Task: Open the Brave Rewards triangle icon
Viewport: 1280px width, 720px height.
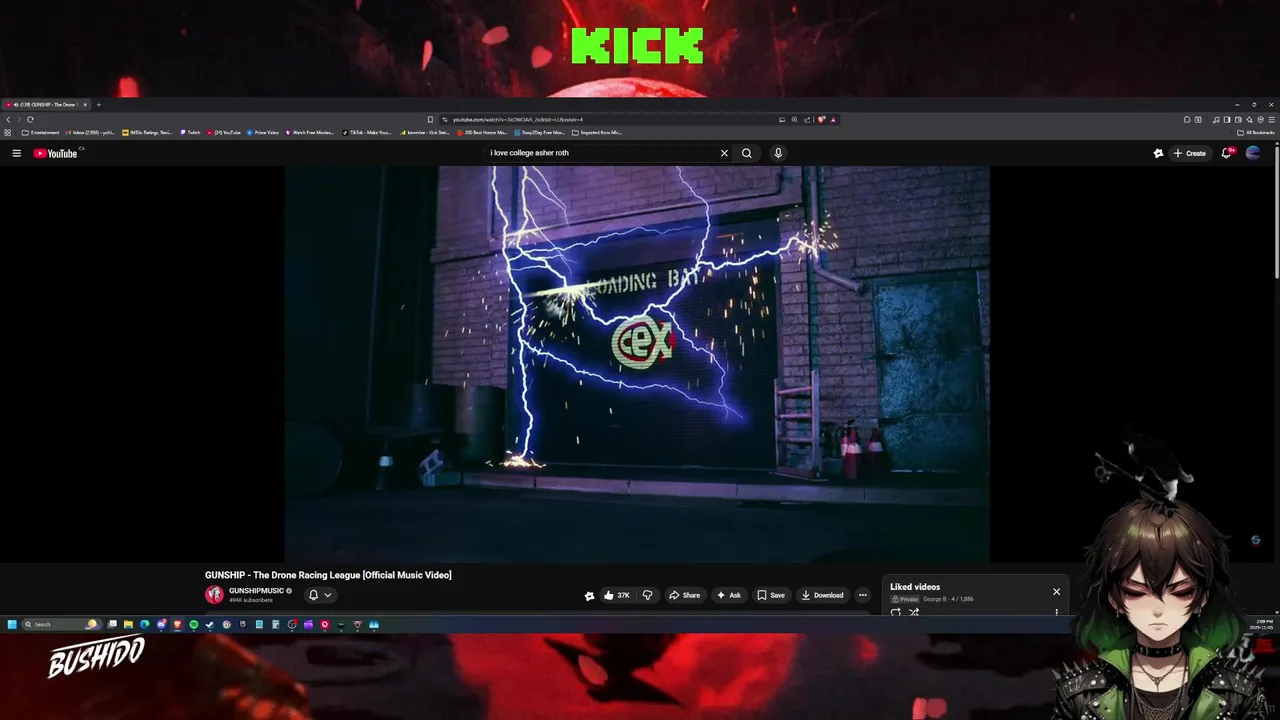Action: pyautogui.click(x=833, y=120)
